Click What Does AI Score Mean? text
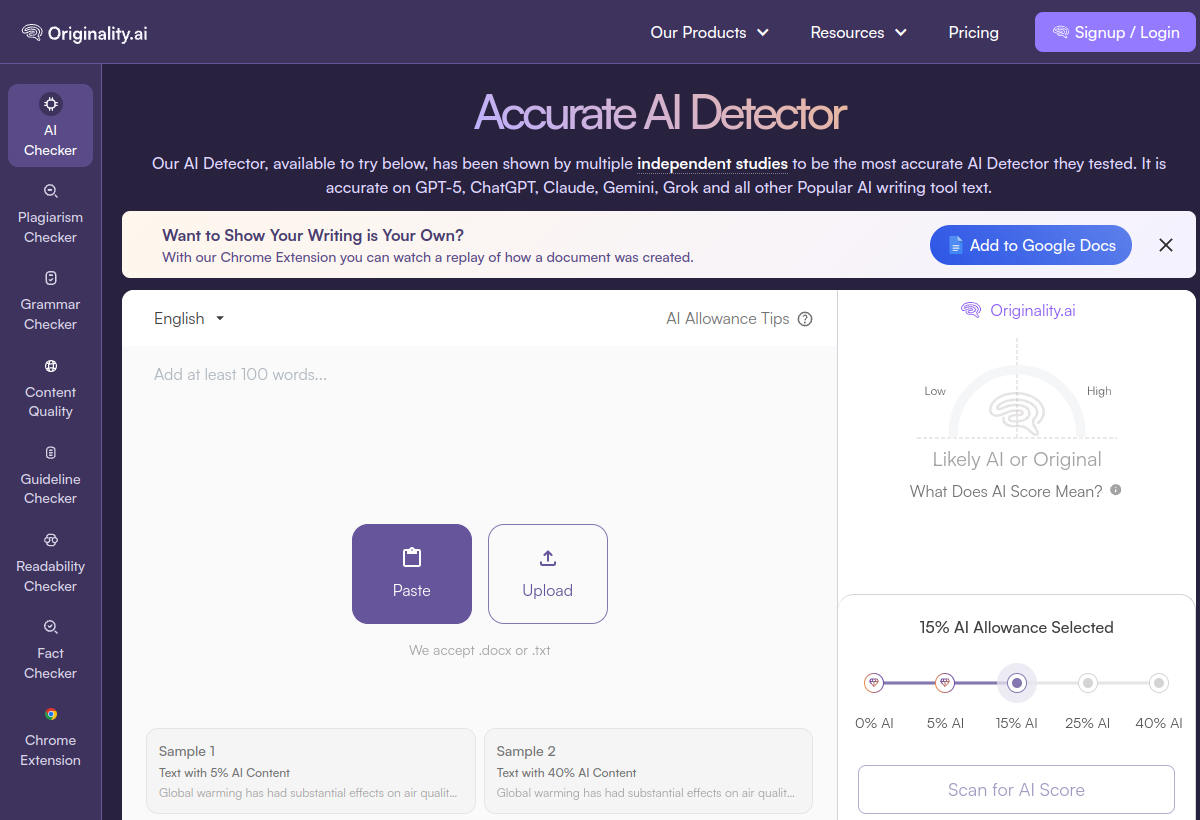Screen dimensions: 1200x820 point(1006,491)
